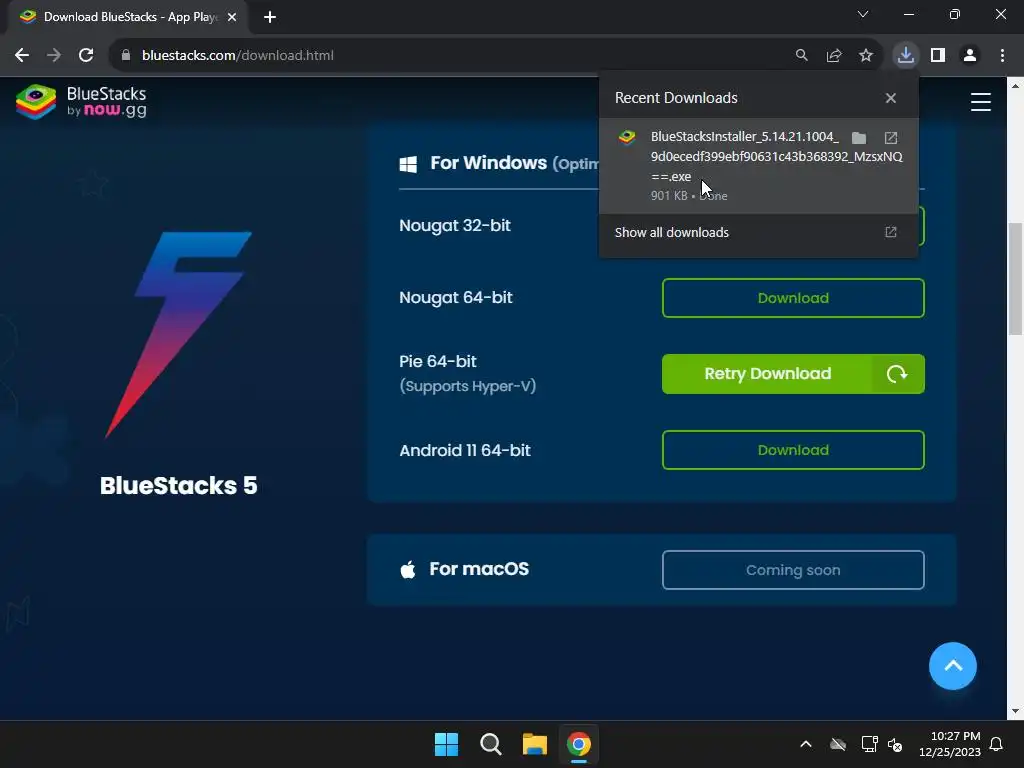Close the Recent Downloads popup
This screenshot has width=1024, height=768.
click(891, 98)
